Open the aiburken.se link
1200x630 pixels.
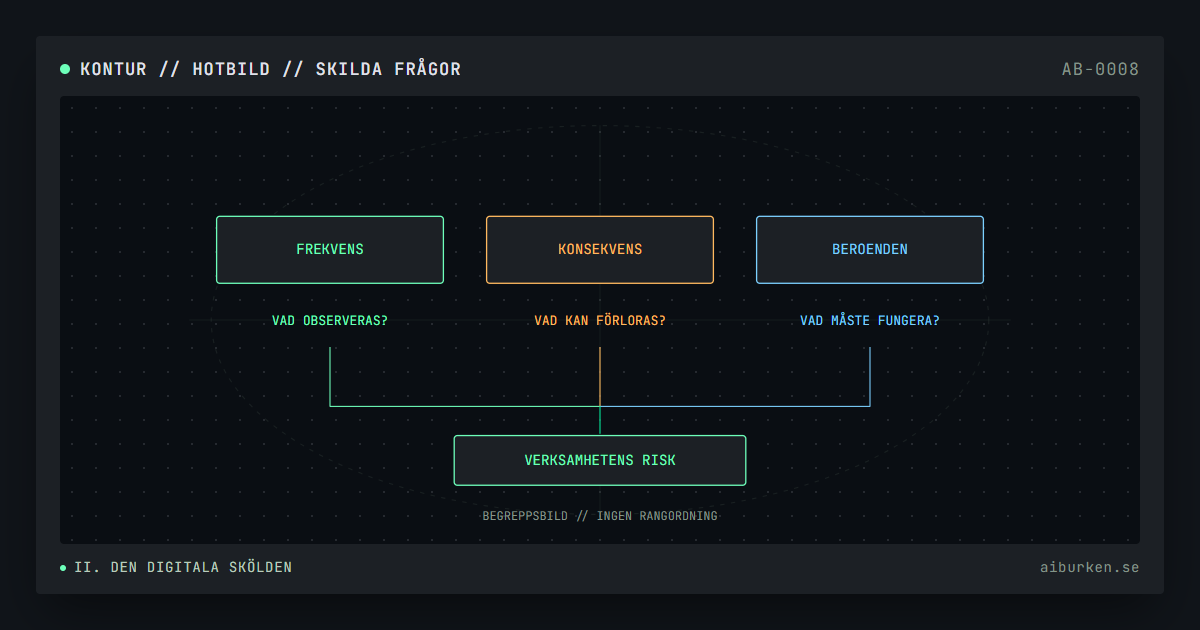pos(1089,567)
